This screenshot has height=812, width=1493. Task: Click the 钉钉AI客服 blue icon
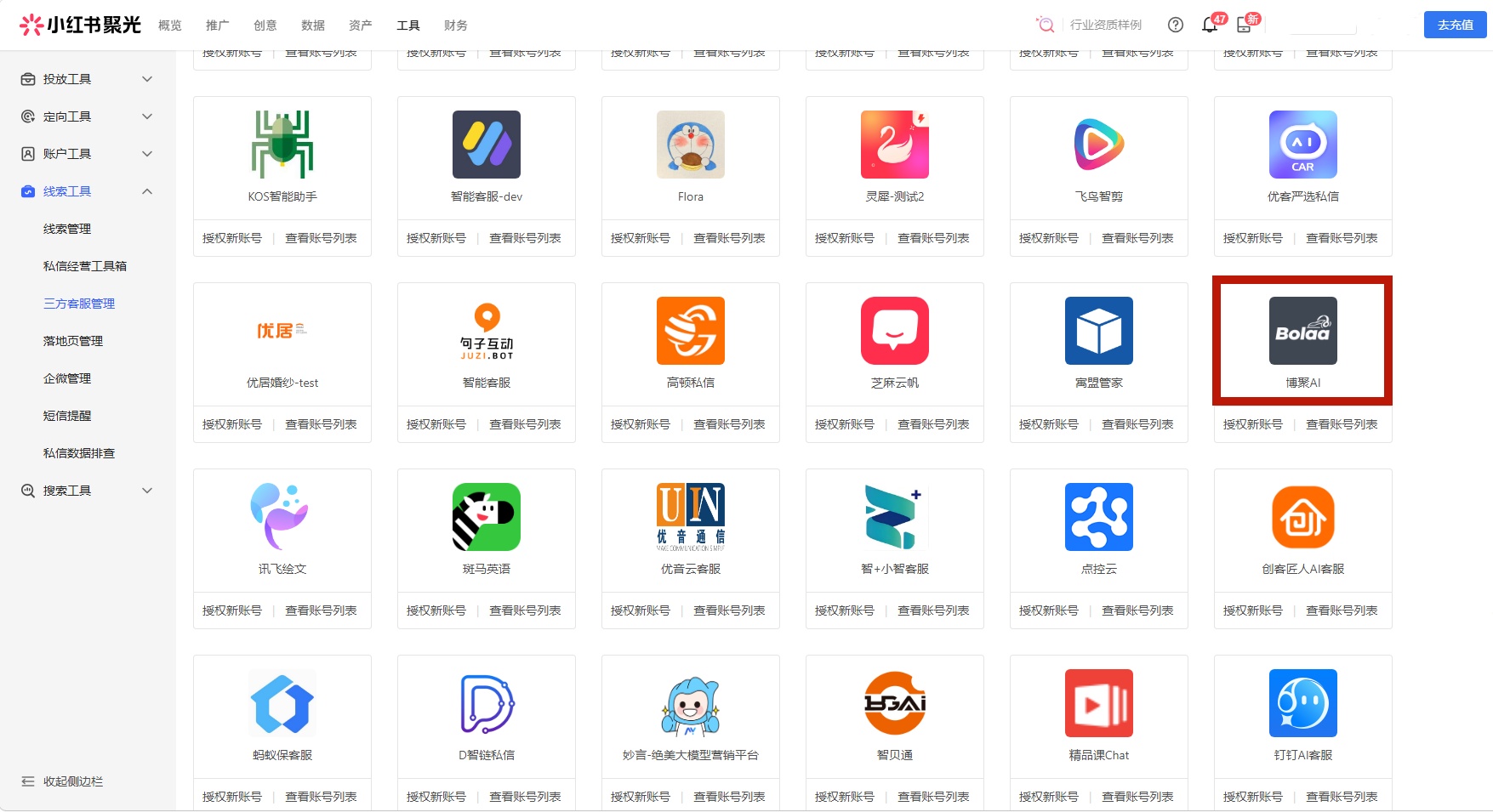click(x=1303, y=703)
